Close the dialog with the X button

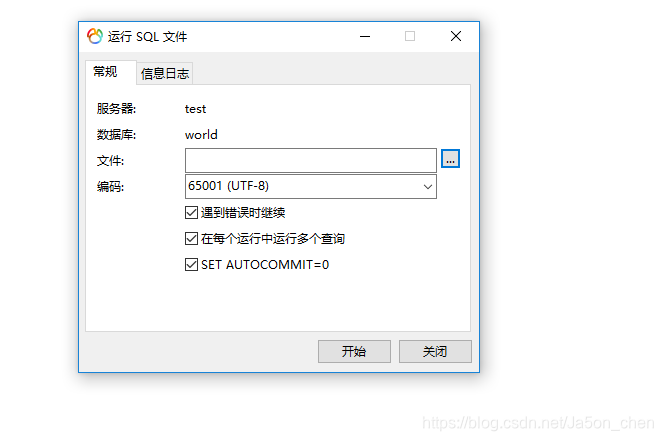[456, 36]
